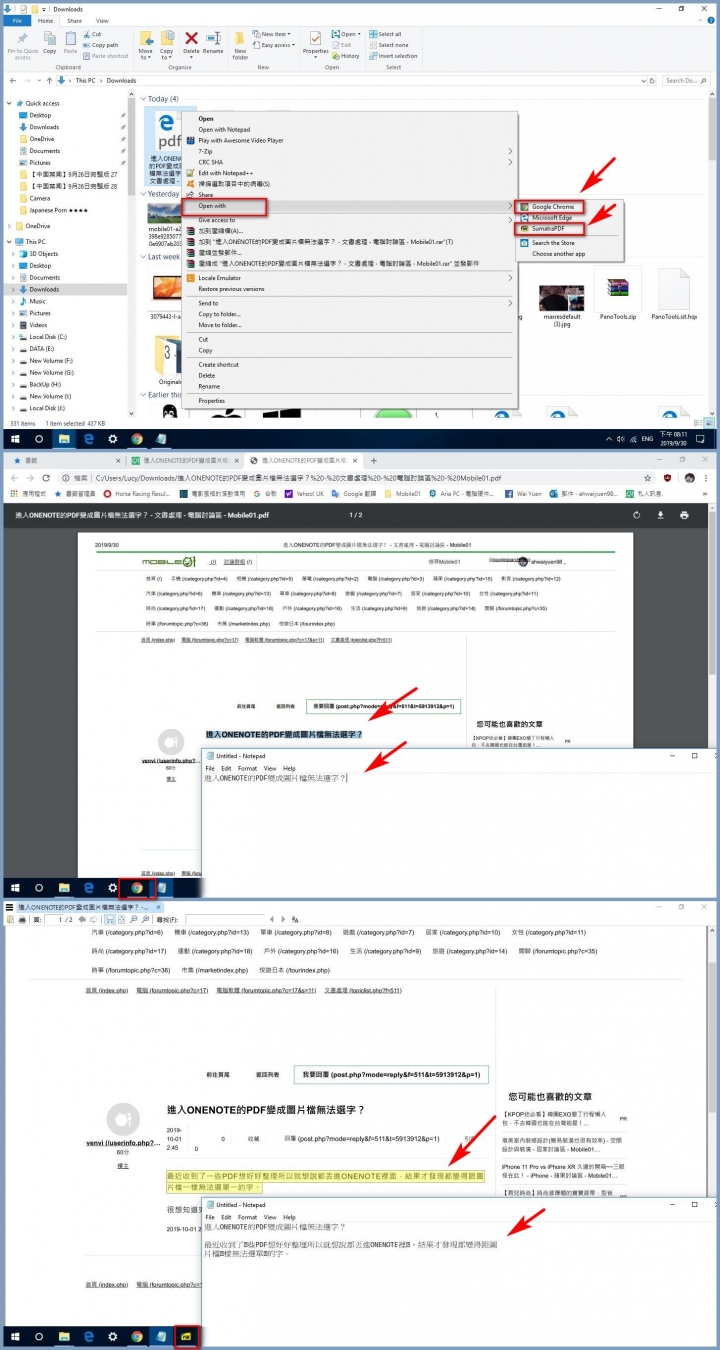Open the New item dropdown in ribbon

pos(273,34)
